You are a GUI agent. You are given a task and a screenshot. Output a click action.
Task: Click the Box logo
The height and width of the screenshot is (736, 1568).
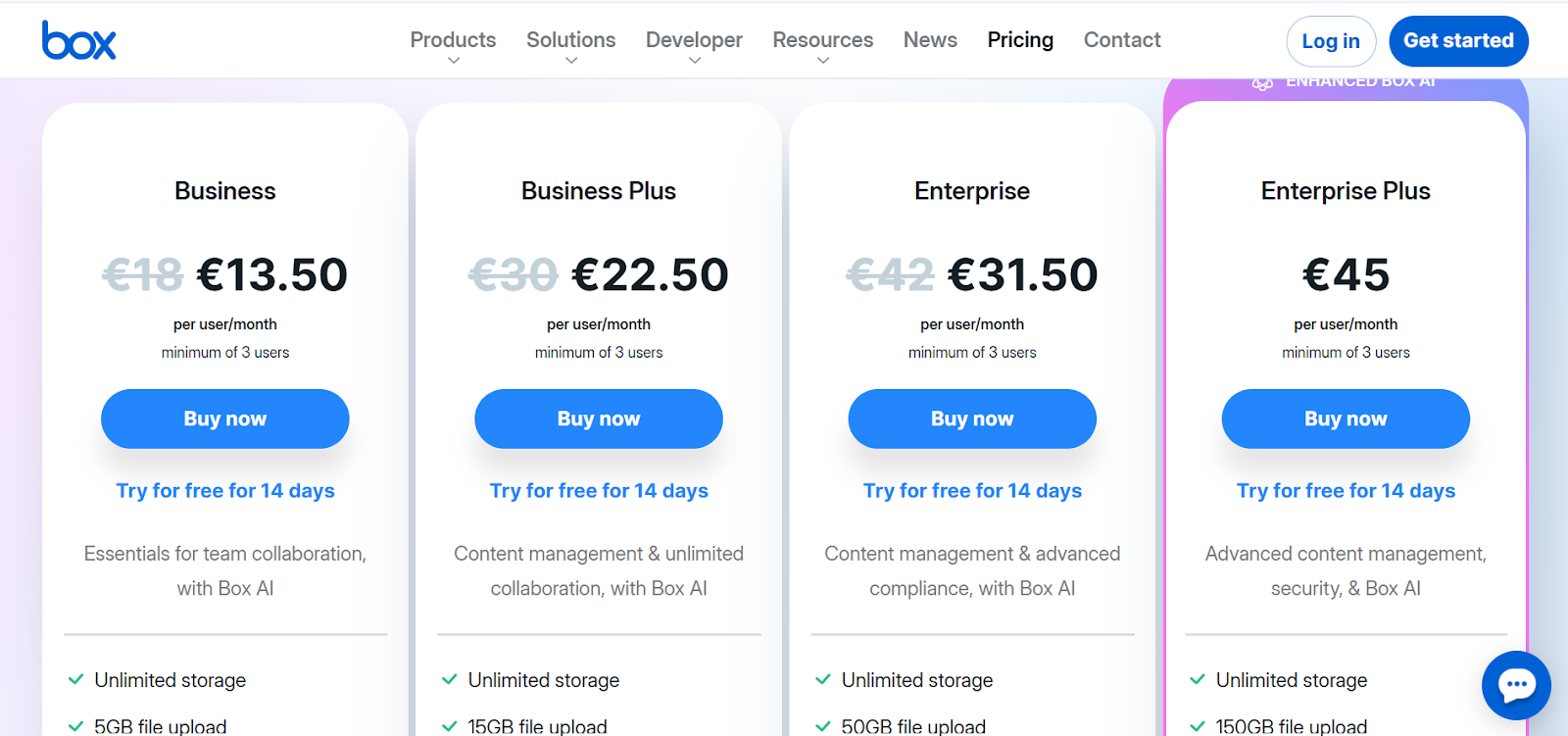[x=78, y=40]
